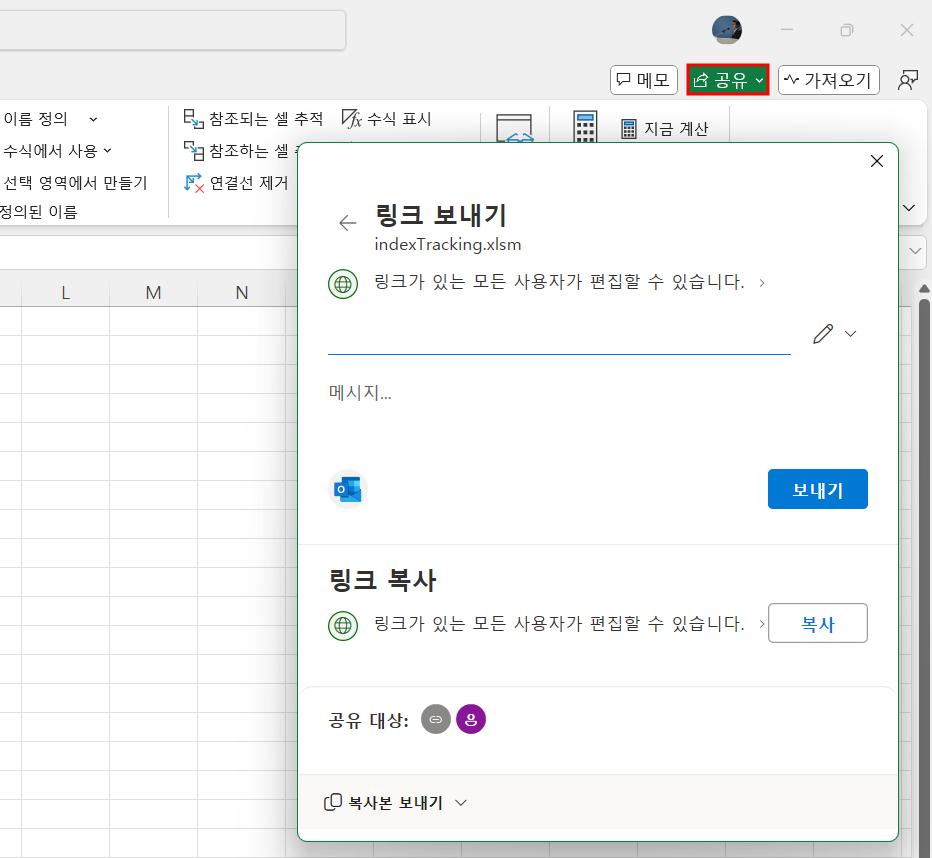Click back arrow beside 링크 보내기
This screenshot has width=932, height=858.
(x=347, y=223)
